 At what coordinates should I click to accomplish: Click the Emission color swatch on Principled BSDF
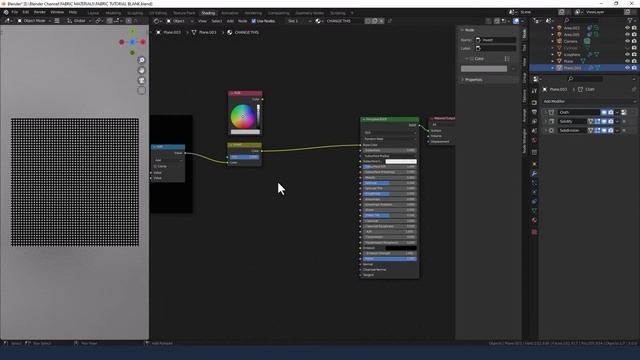401,248
